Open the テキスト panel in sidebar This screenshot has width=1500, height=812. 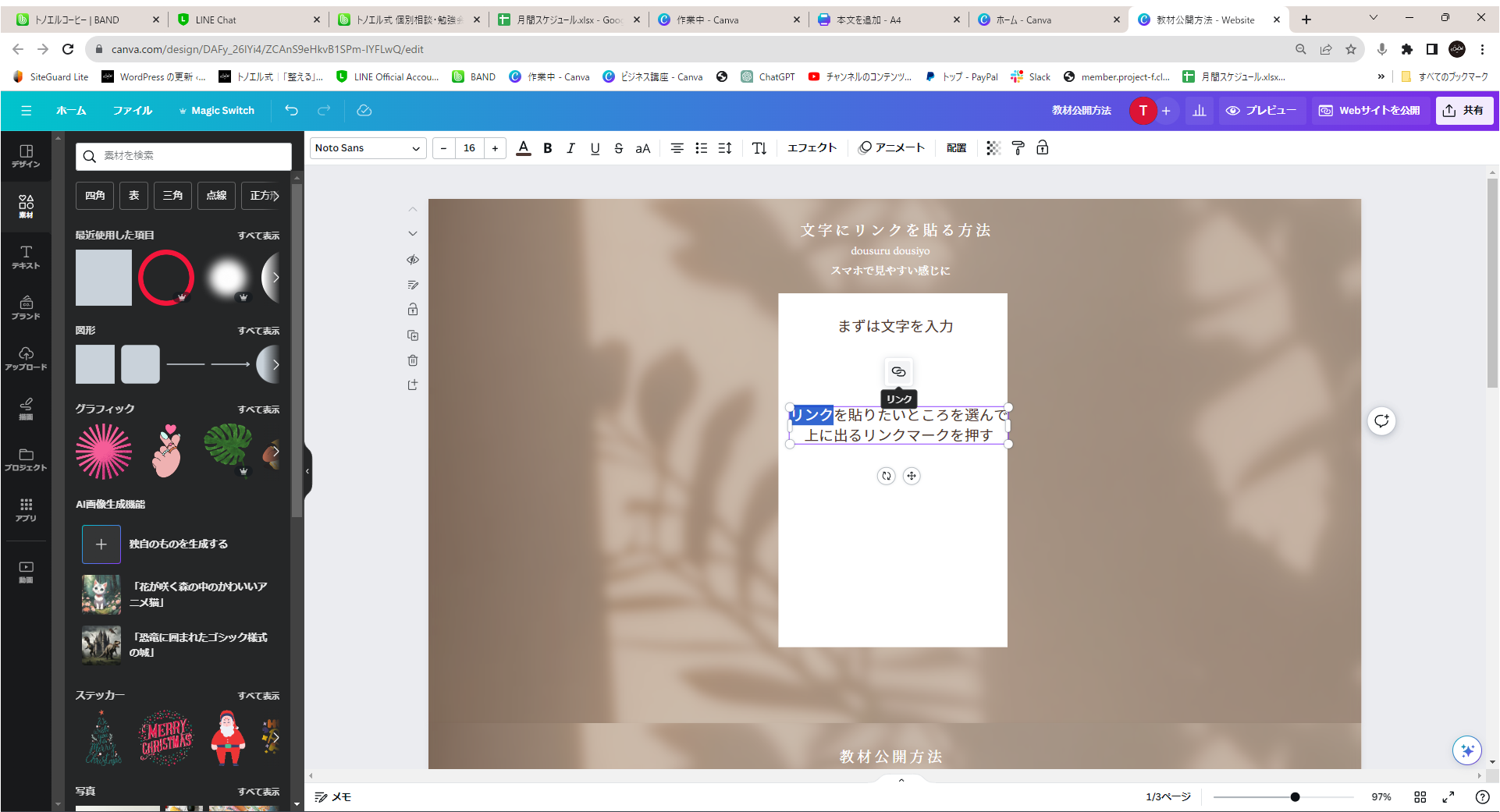pos(26,257)
